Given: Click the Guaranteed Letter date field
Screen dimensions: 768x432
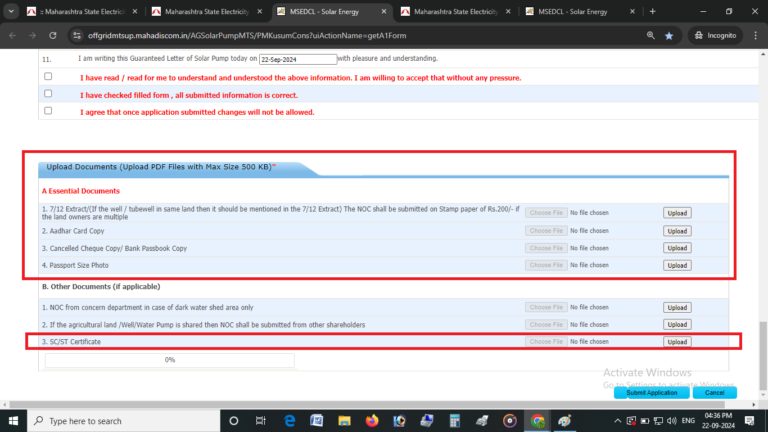Looking at the screenshot, I should pos(297,59).
